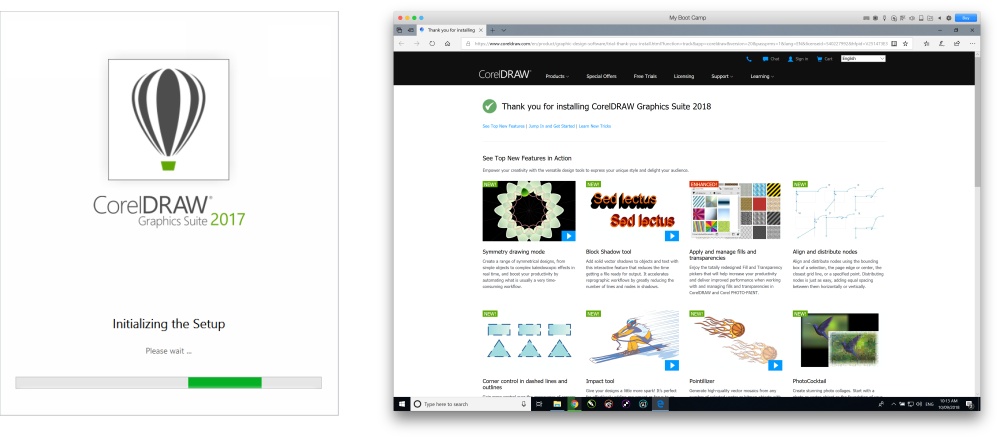1000x439 pixels.
Task: Click the Windows search box
Action: [469, 404]
